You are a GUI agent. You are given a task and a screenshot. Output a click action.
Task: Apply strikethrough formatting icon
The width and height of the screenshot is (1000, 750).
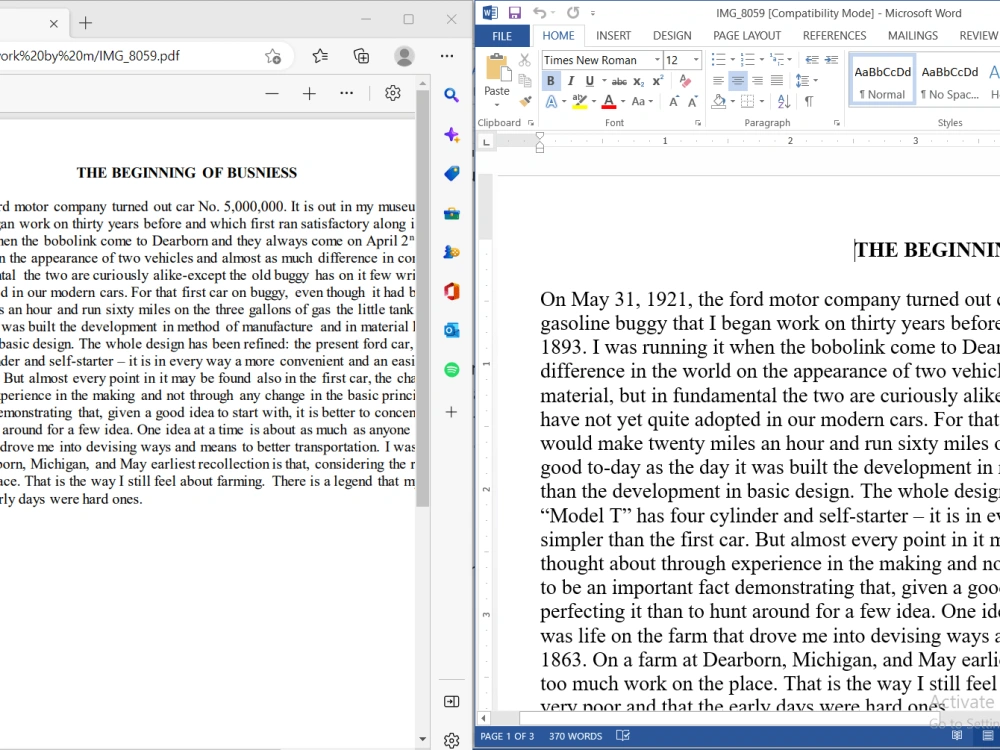click(619, 81)
